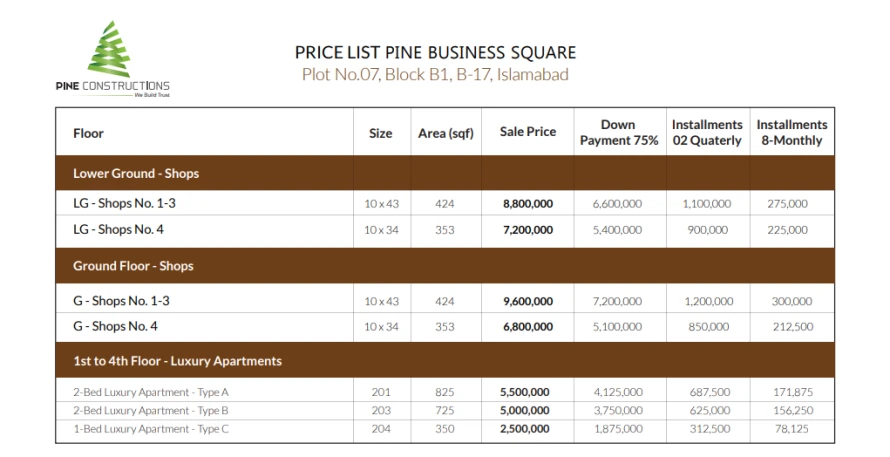Select the Down Payment 75% column header
Image resolution: width=890 pixels, height=457 pixels.
(619, 133)
